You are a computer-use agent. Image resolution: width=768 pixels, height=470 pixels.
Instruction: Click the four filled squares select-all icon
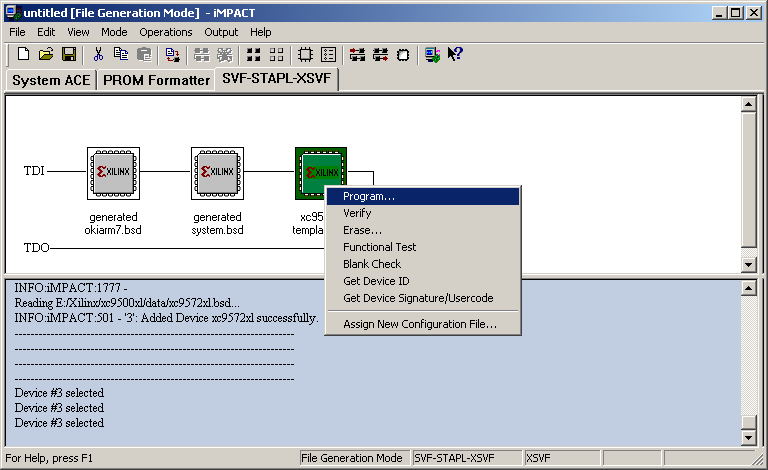(253, 54)
